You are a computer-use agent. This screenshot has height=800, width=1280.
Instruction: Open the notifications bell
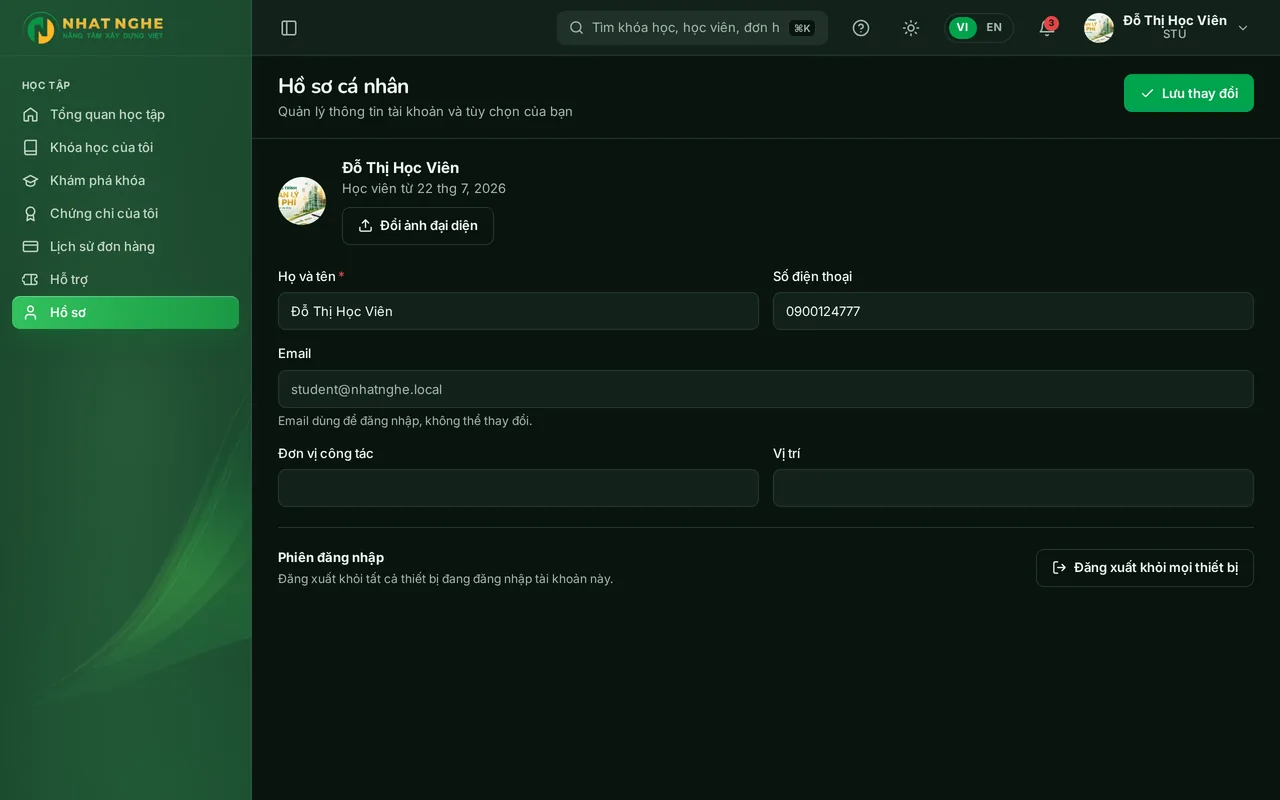pyautogui.click(x=1047, y=28)
